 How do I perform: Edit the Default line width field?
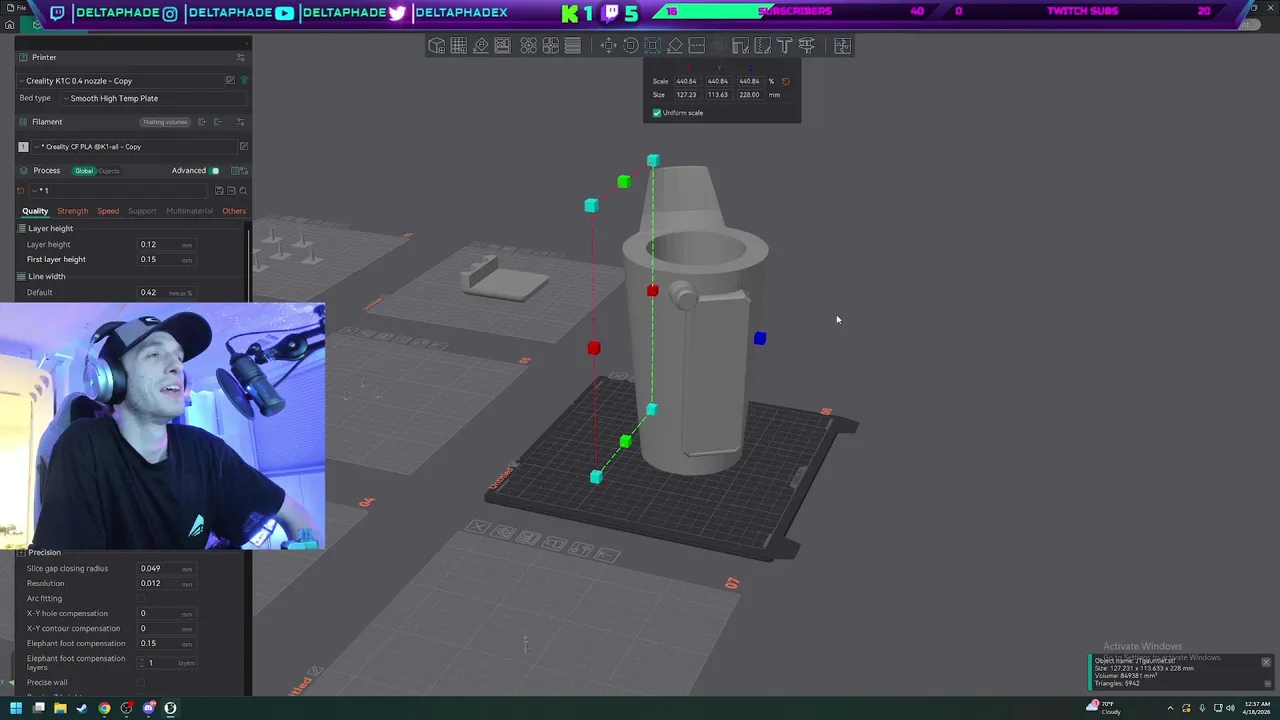[166, 292]
